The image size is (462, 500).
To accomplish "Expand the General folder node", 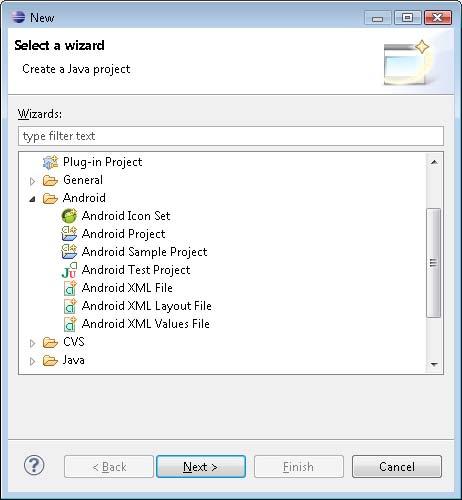I will [x=32, y=181].
